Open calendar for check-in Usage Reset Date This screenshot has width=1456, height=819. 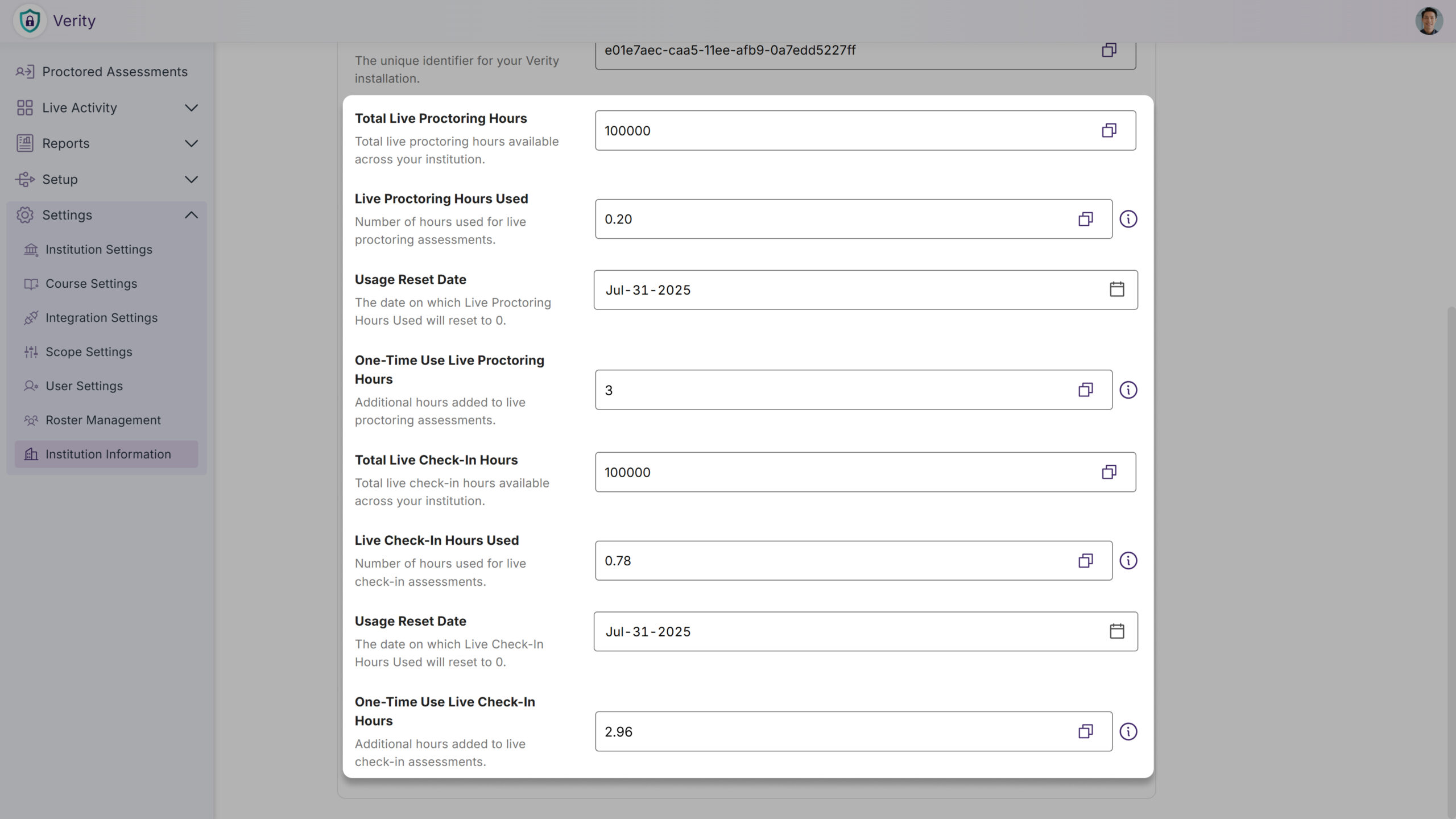[1116, 631]
